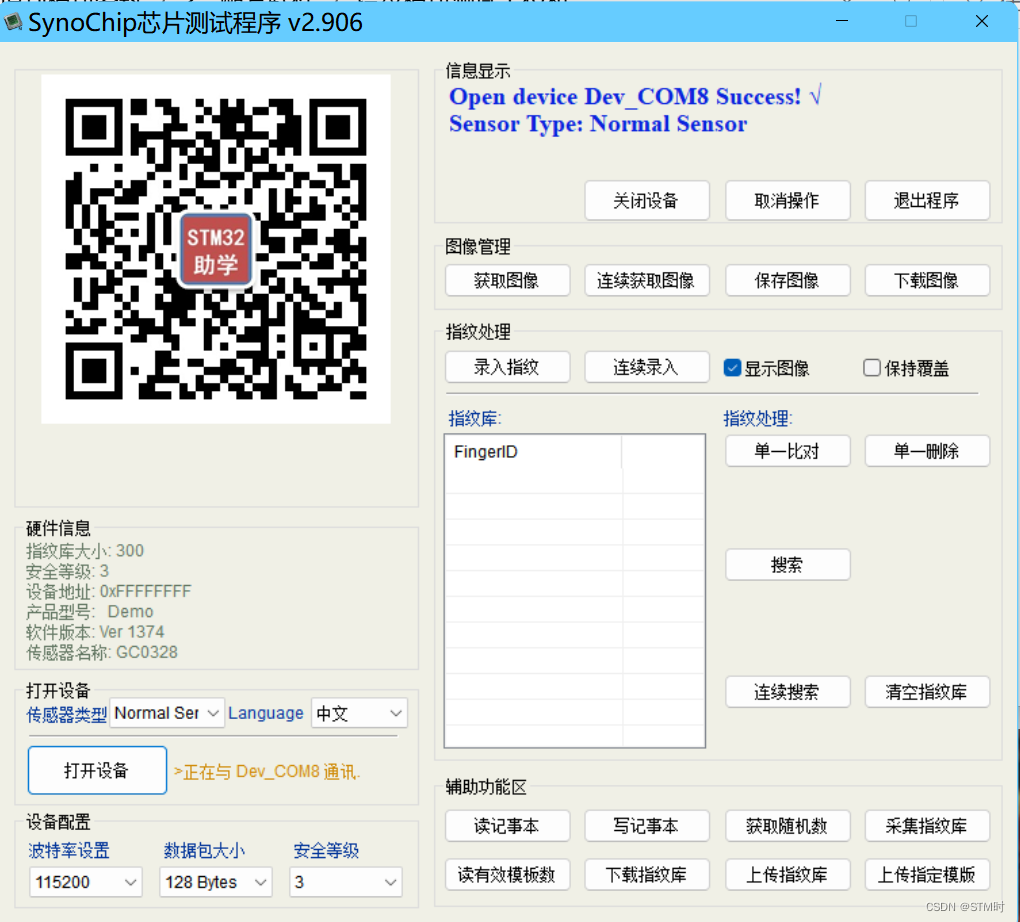The height and width of the screenshot is (922, 1020).
Task: Click the 传感器名称: GC0328 text
Action: pos(101,652)
